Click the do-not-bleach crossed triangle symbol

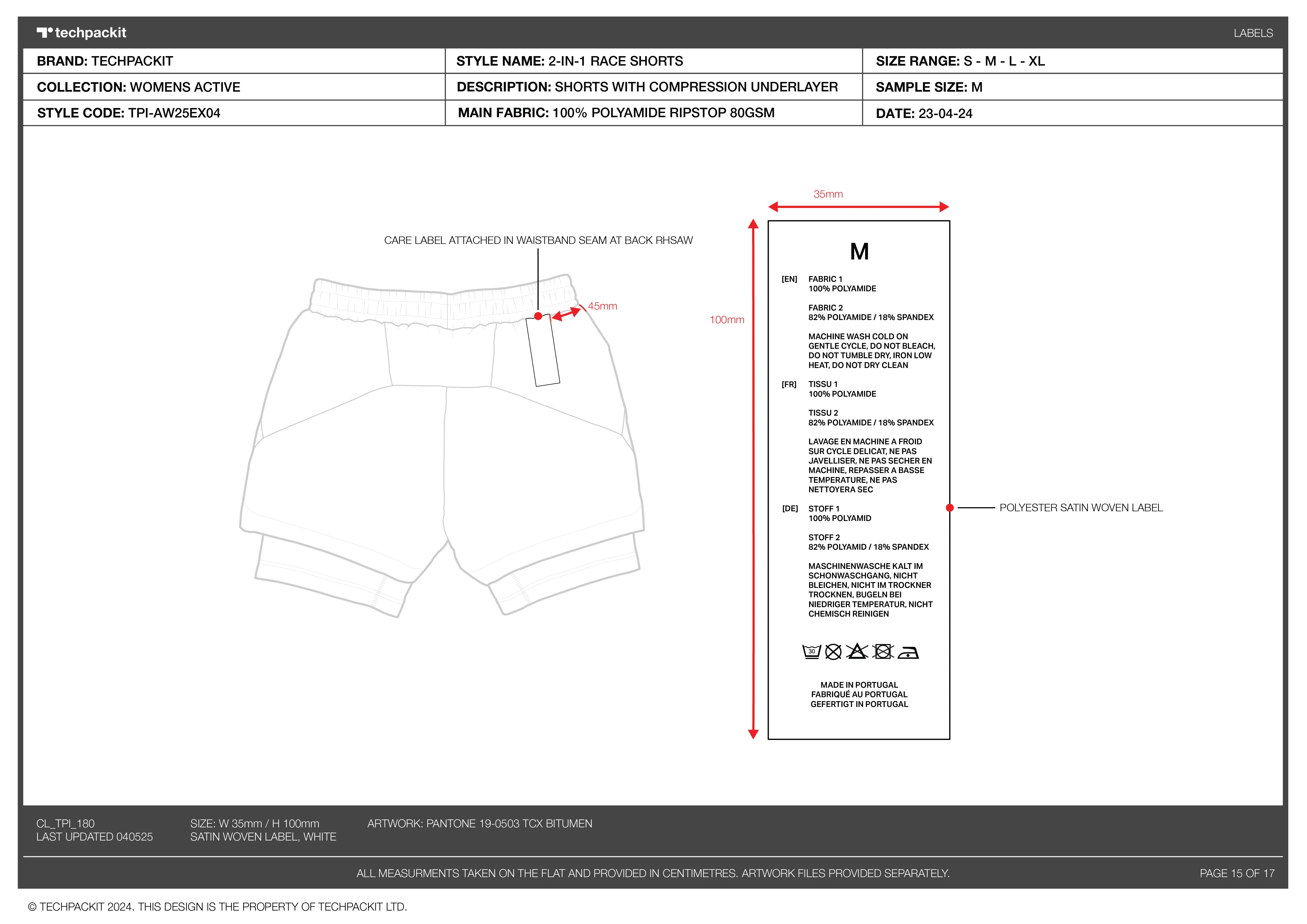(x=857, y=651)
